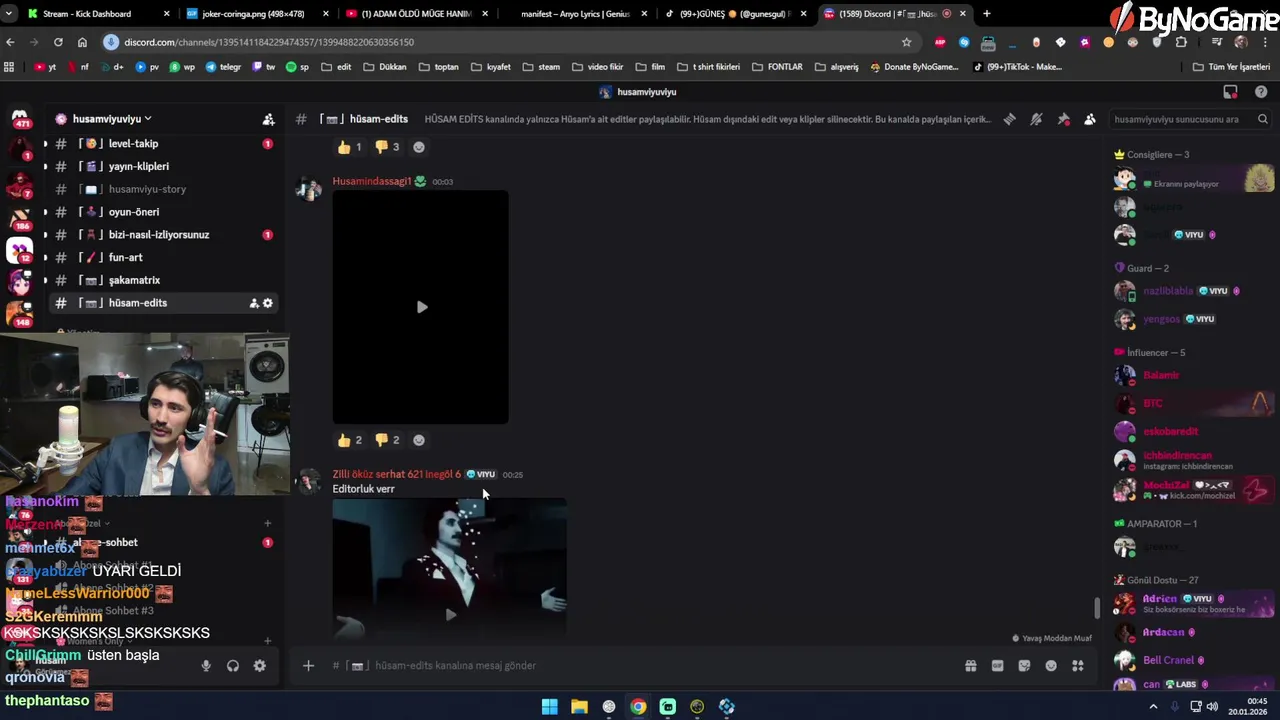Viewport: 1280px width, 720px height.
Task: Expand the level-takip channel threads arrow
Action: [x=45, y=144]
